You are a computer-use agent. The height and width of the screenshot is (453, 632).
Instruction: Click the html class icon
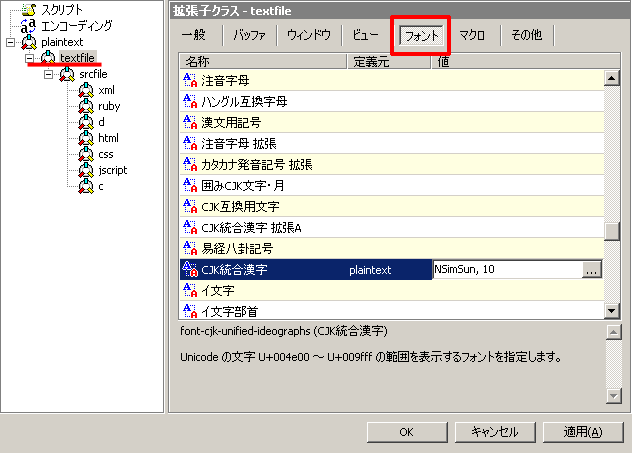pos(86,138)
